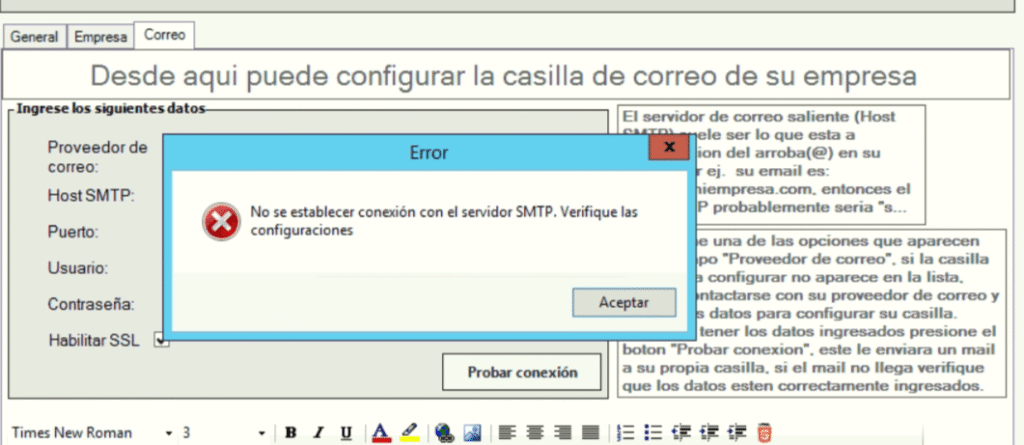Open the Empresa tab
Image resolution: width=1024 pixels, height=445 pixels.
point(101,37)
